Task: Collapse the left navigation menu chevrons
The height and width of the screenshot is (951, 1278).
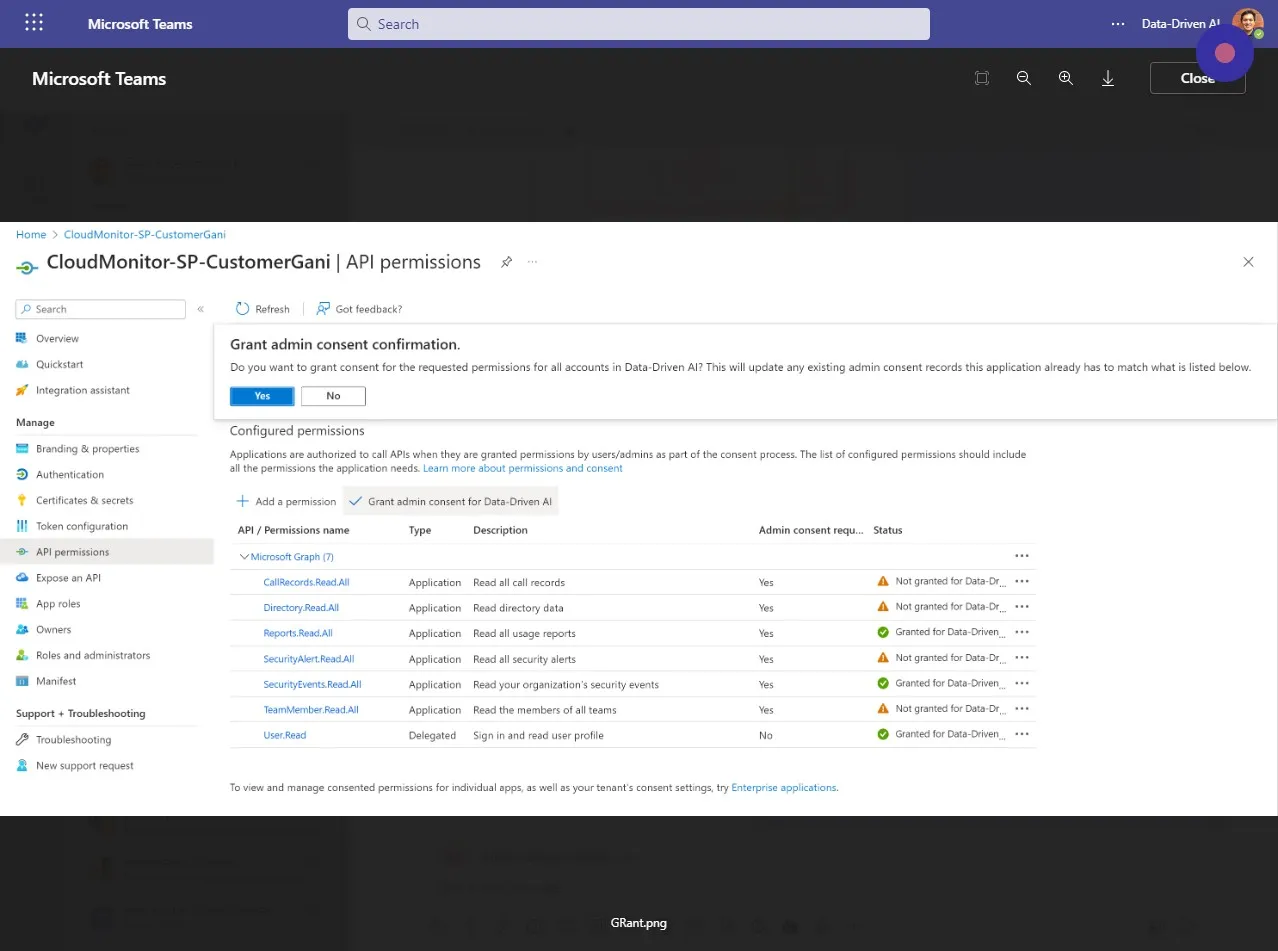Action: tap(200, 310)
